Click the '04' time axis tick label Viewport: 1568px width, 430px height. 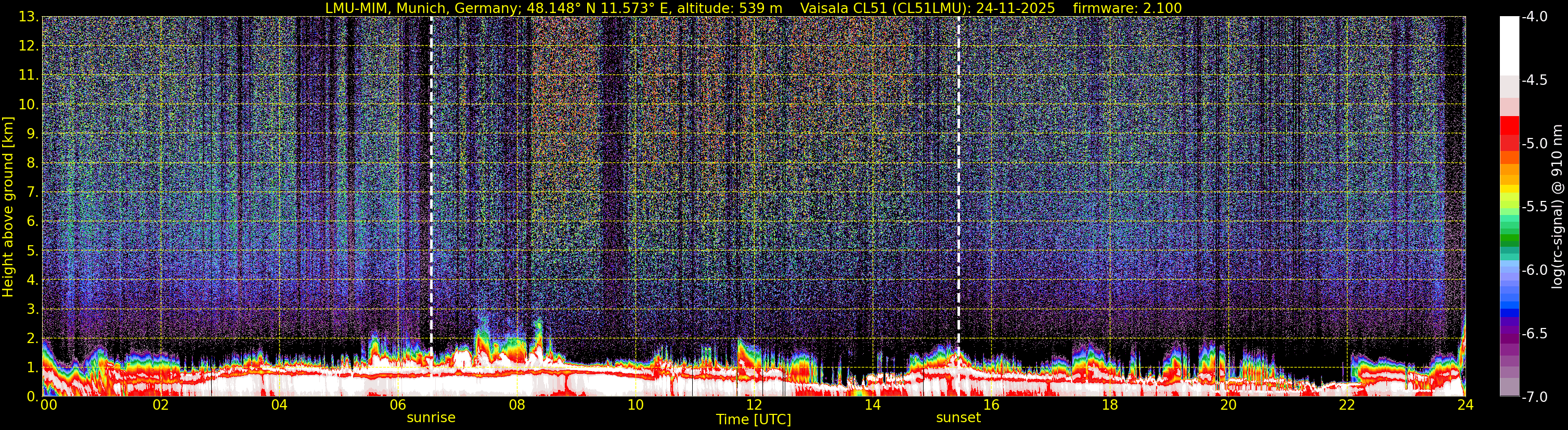click(279, 405)
